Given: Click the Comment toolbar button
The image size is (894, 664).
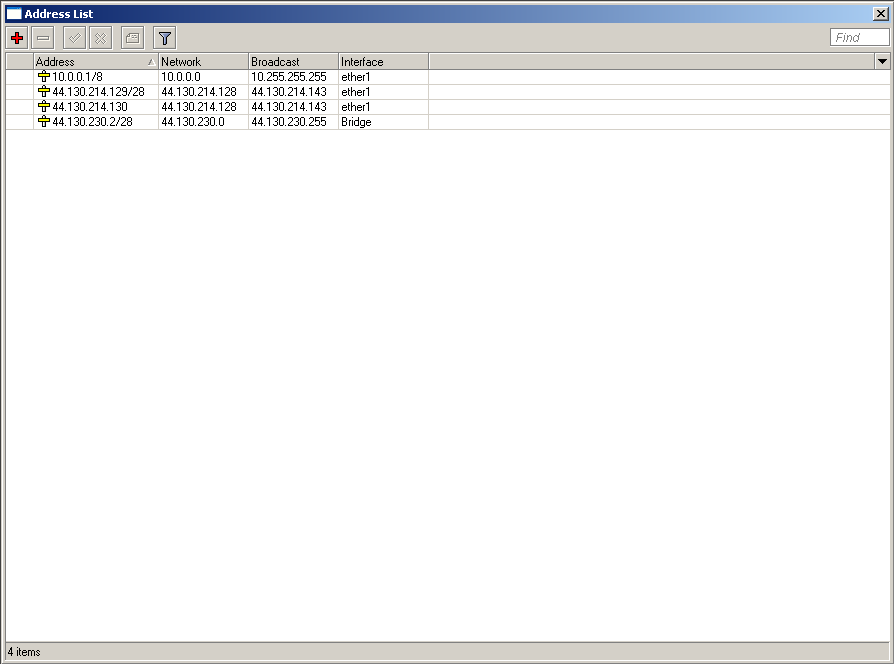Looking at the screenshot, I should 132,38.
